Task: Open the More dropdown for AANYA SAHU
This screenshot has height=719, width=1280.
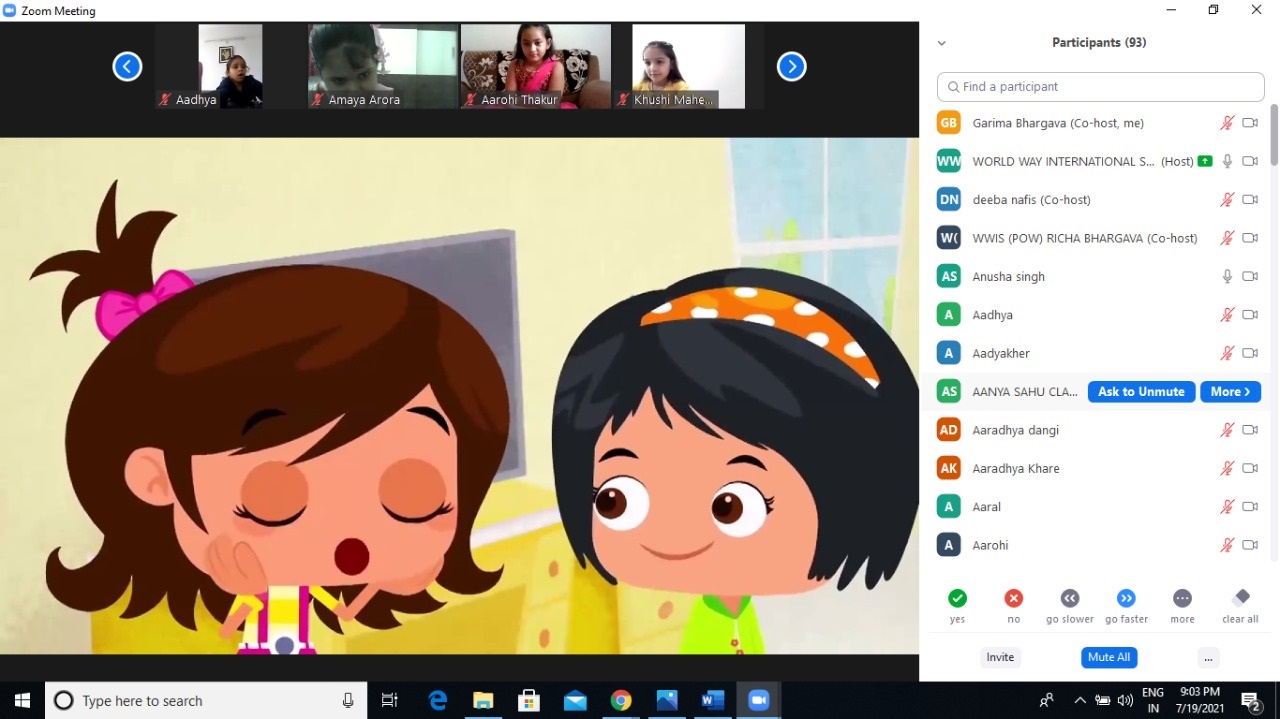Action: (x=1230, y=392)
